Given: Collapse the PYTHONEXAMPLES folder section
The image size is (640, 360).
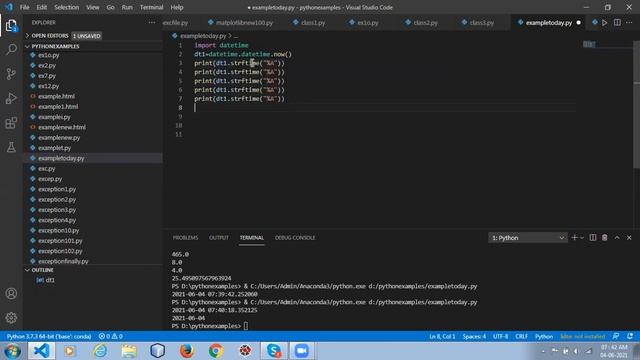Looking at the screenshot, I should point(55,47).
